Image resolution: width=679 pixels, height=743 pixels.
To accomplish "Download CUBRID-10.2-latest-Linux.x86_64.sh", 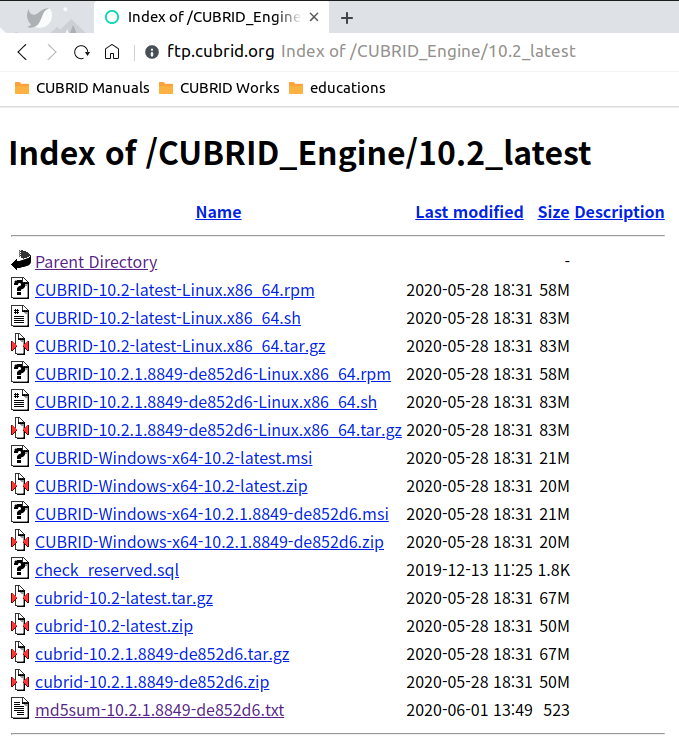I will 168,318.
